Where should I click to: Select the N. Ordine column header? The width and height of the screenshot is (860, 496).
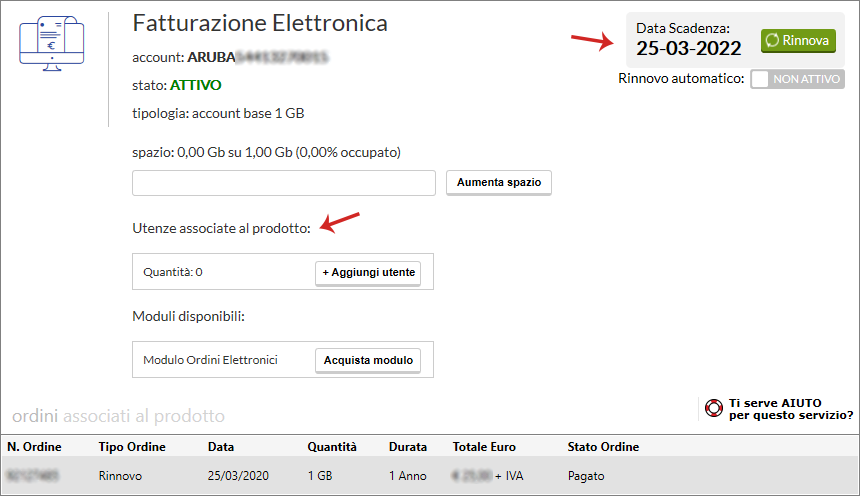click(36, 447)
